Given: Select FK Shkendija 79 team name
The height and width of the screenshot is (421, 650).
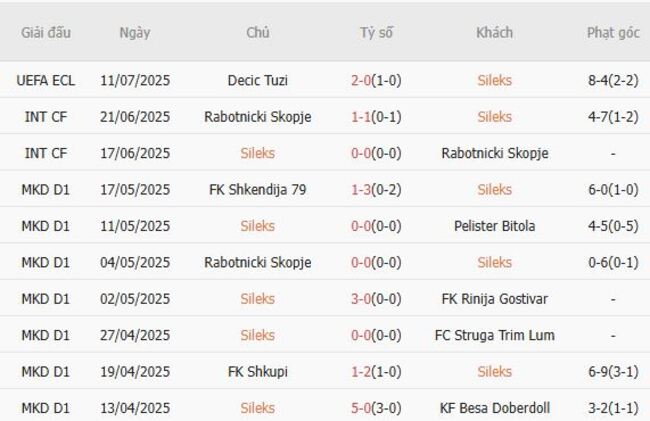Looking at the screenshot, I should 257,190.
